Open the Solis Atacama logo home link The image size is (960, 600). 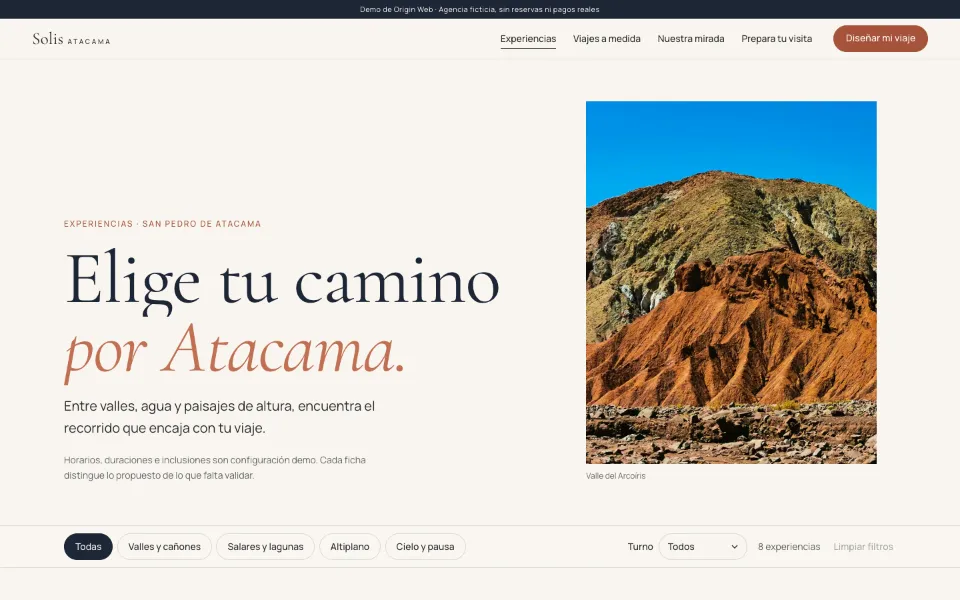click(71, 39)
